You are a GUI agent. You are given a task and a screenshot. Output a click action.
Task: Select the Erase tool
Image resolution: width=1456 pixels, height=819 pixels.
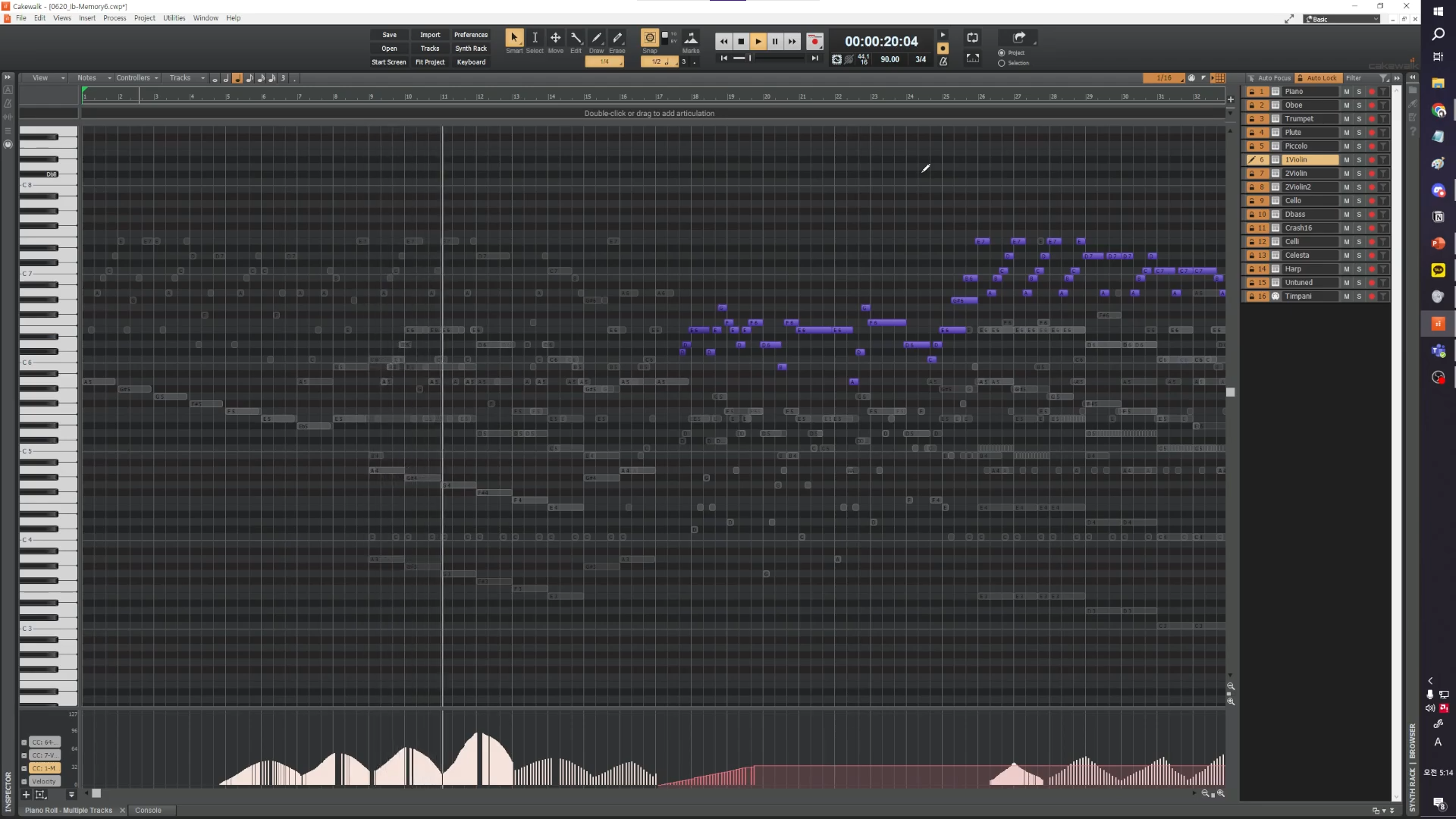point(617,39)
